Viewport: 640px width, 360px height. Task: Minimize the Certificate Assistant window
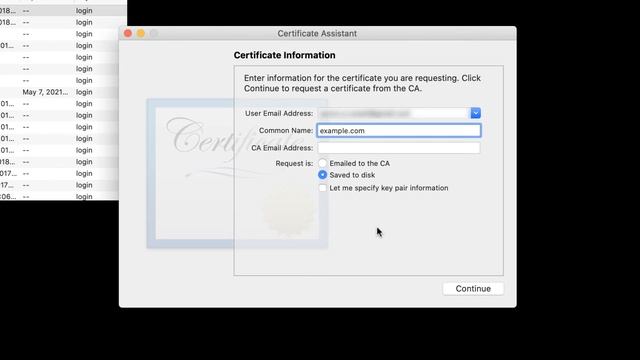click(x=141, y=33)
